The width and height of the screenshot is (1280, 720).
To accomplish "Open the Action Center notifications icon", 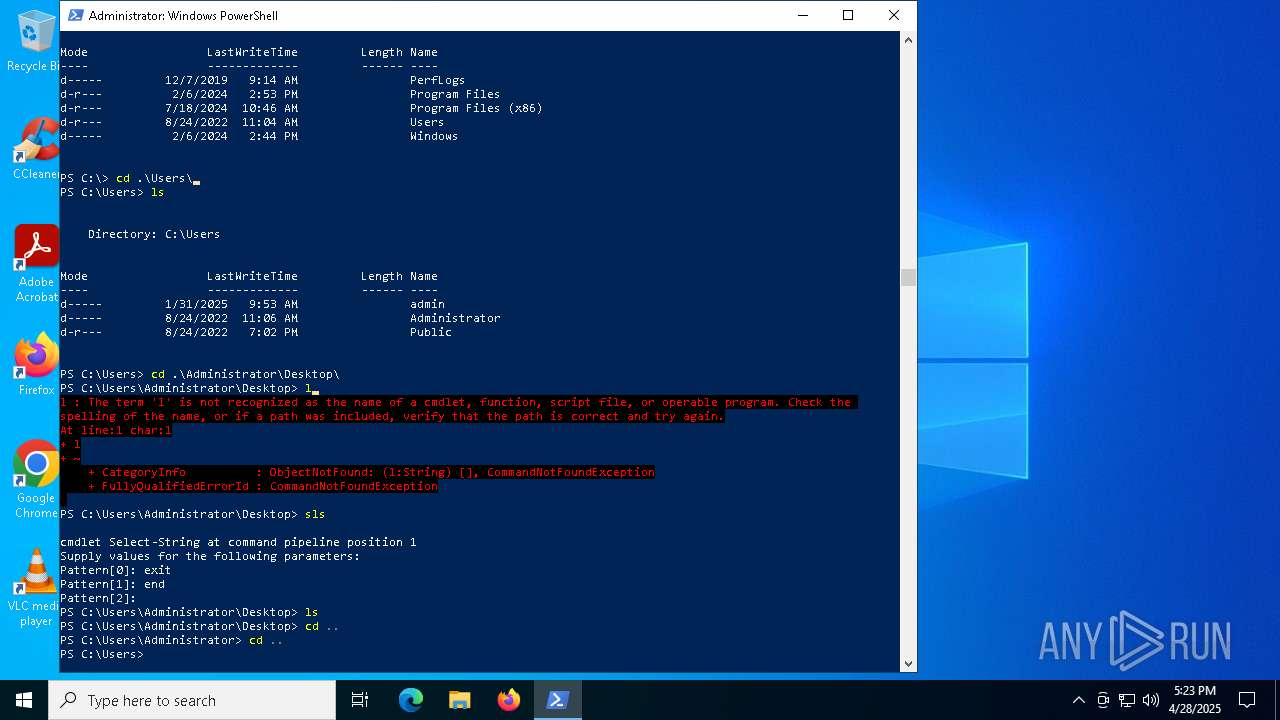I will (1247, 700).
